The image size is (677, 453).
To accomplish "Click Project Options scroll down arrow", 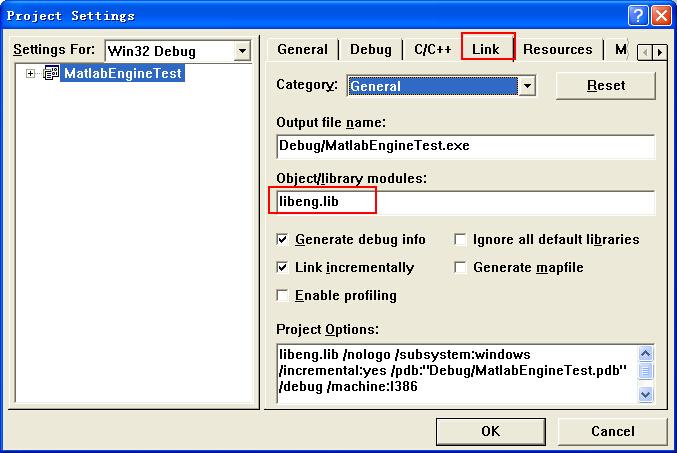I will pos(645,394).
